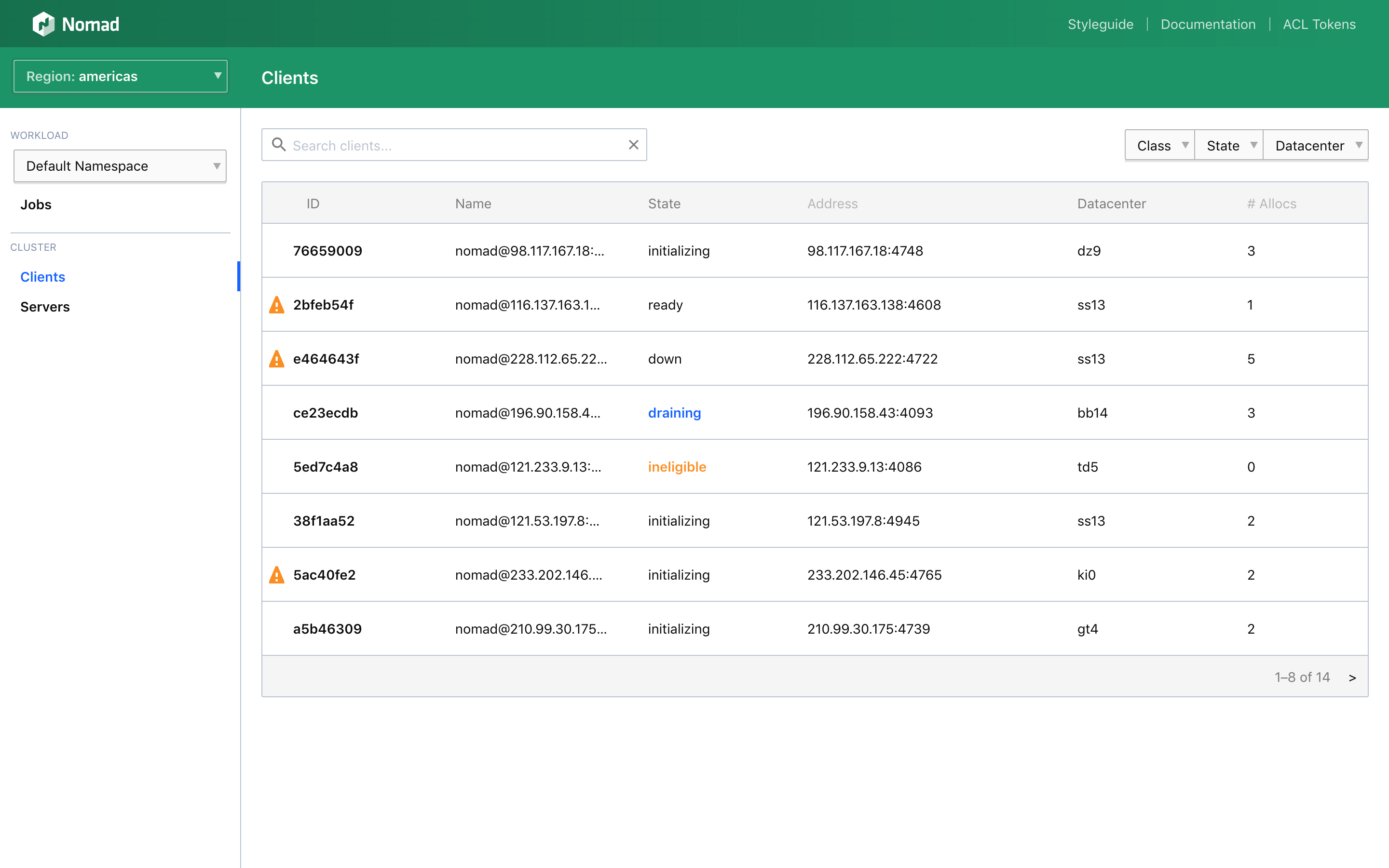Open the Documentation link
This screenshot has width=1389, height=868.
pos(1208,24)
